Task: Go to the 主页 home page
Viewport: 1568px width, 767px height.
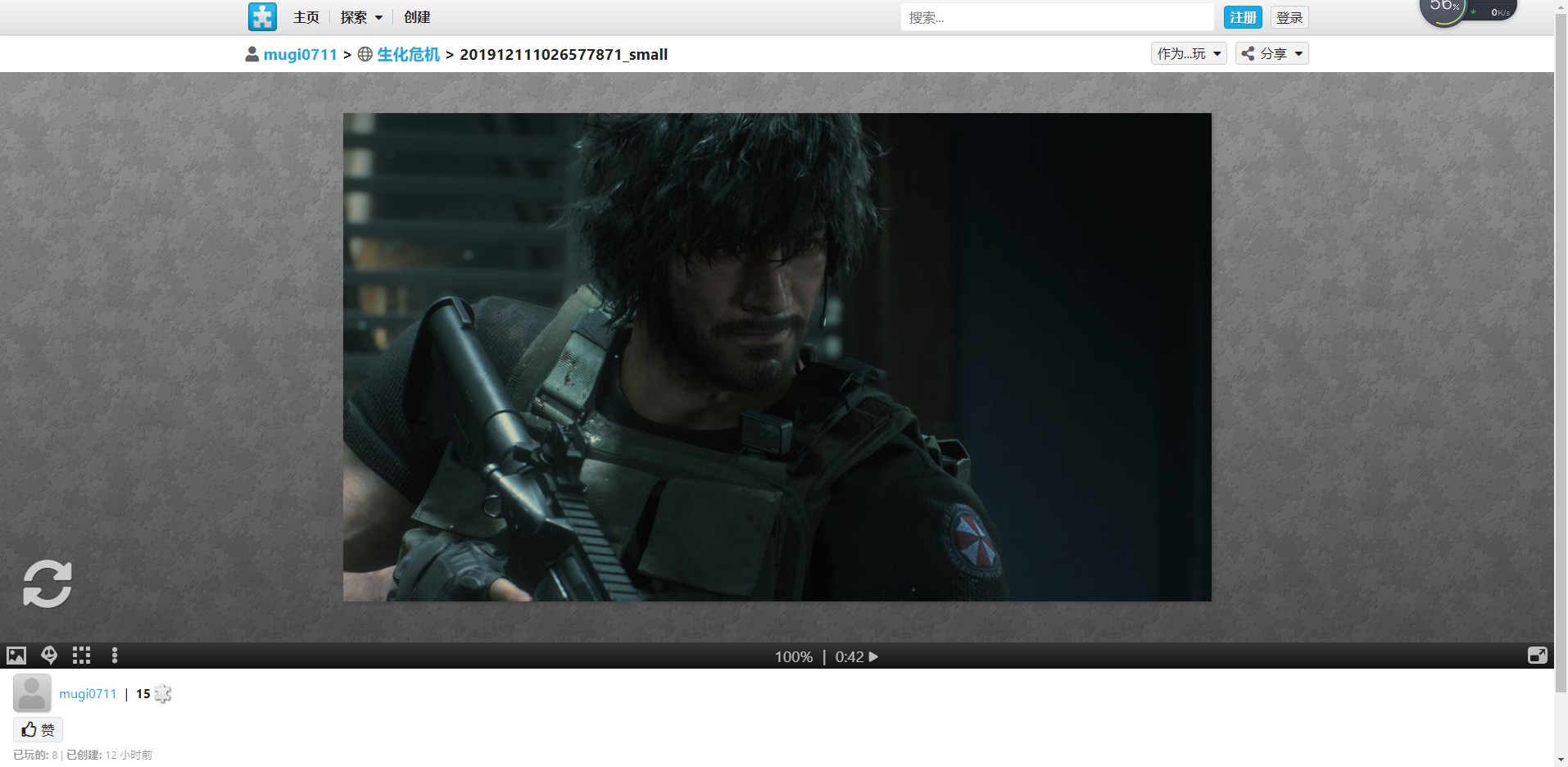Action: (x=306, y=17)
